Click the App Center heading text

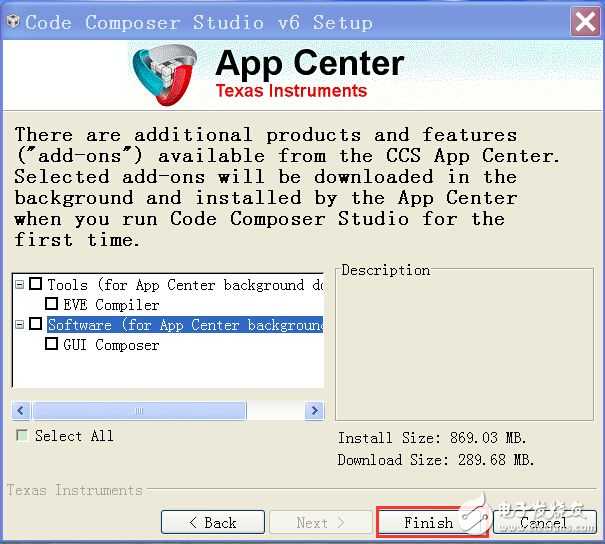[x=310, y=64]
